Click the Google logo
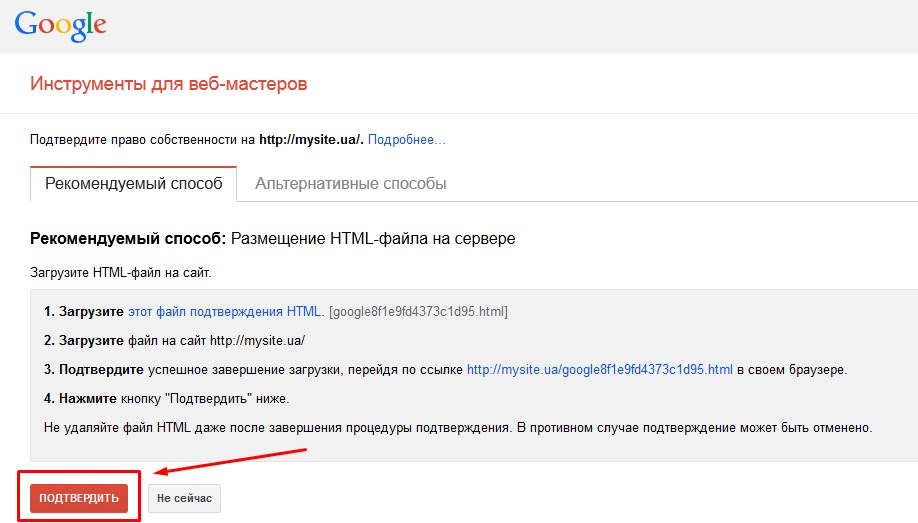This screenshot has width=918, height=523. coord(60,25)
